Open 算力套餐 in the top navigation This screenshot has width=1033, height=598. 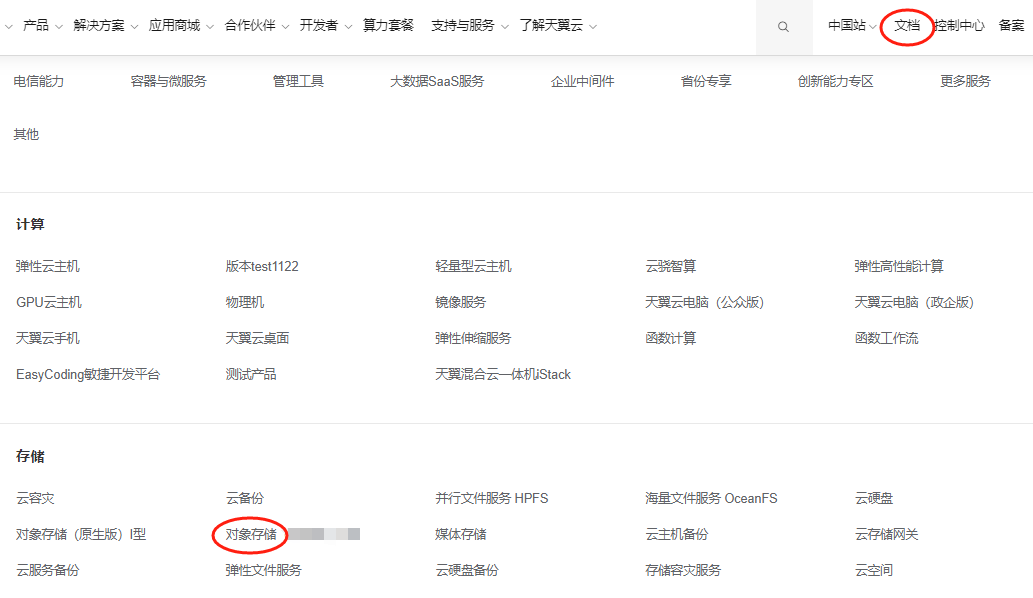388,26
